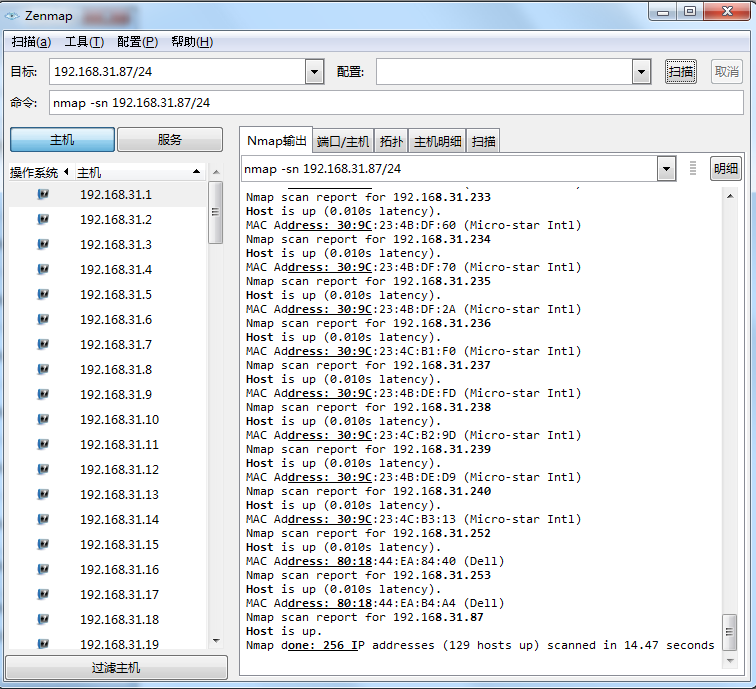
Task: Expand the nmap output scan selector dropdown
Action: click(666, 169)
